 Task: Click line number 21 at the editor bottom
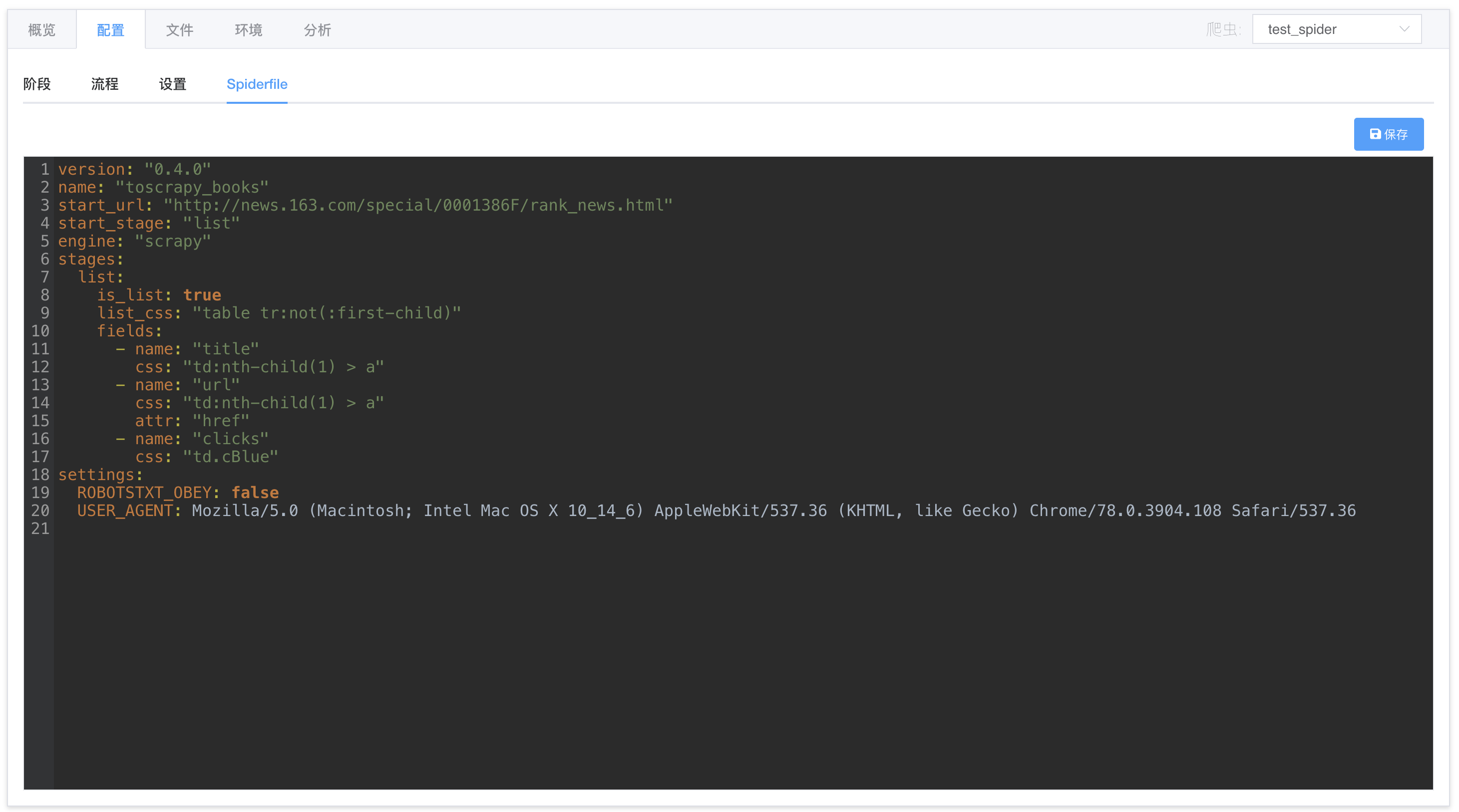40,529
